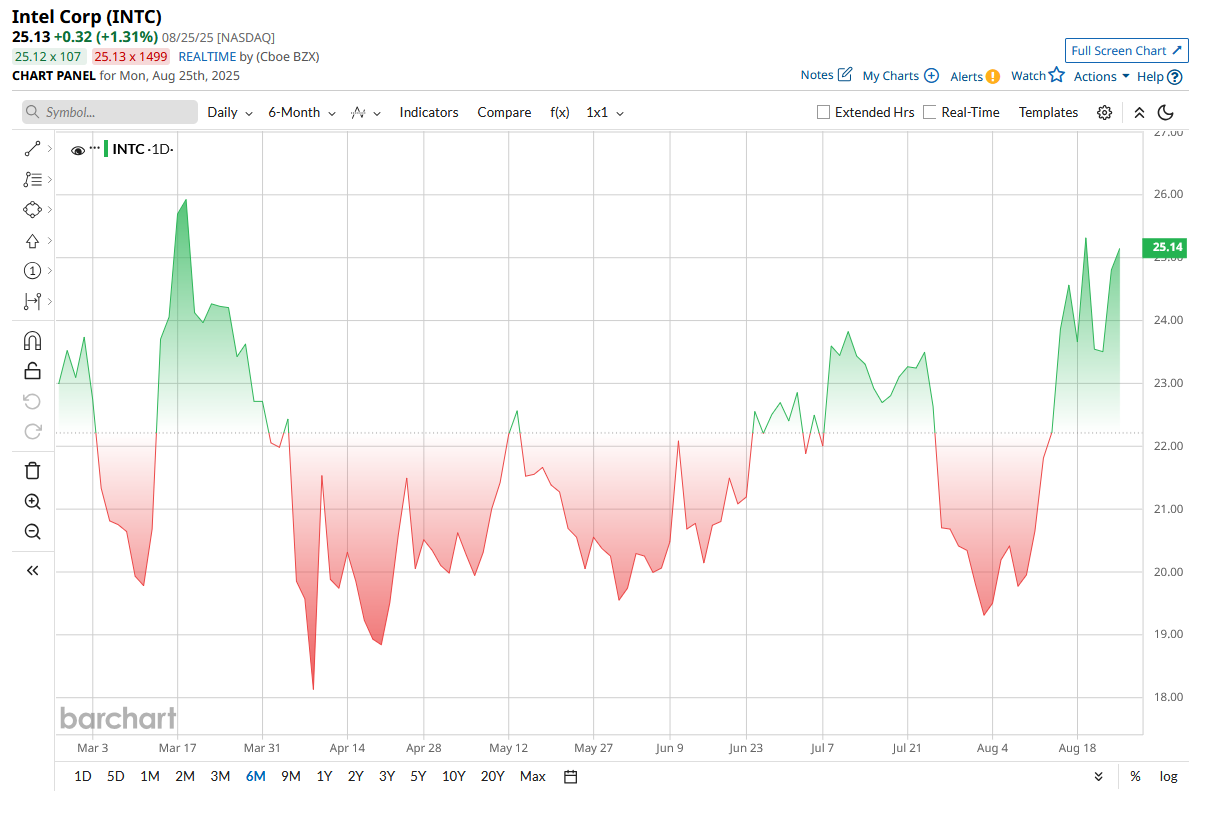The width and height of the screenshot is (1207, 824).
Task: Choose the shapes drawing tool
Action: (32, 210)
